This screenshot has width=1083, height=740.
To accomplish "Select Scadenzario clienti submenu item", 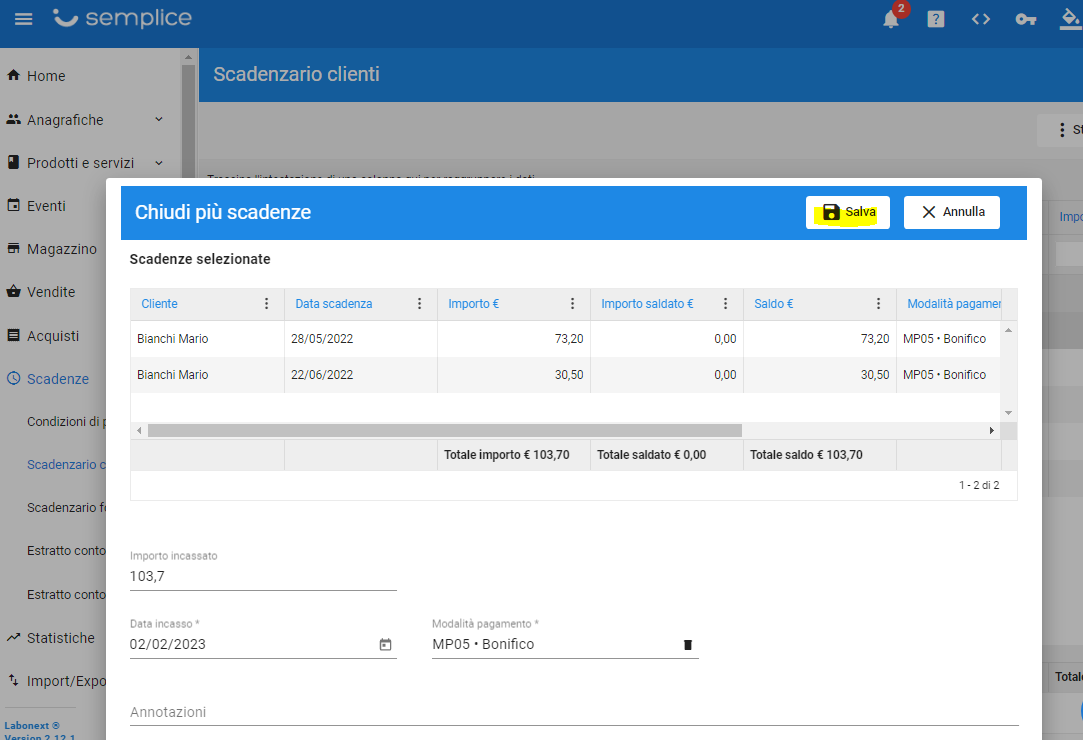I will click(66, 464).
